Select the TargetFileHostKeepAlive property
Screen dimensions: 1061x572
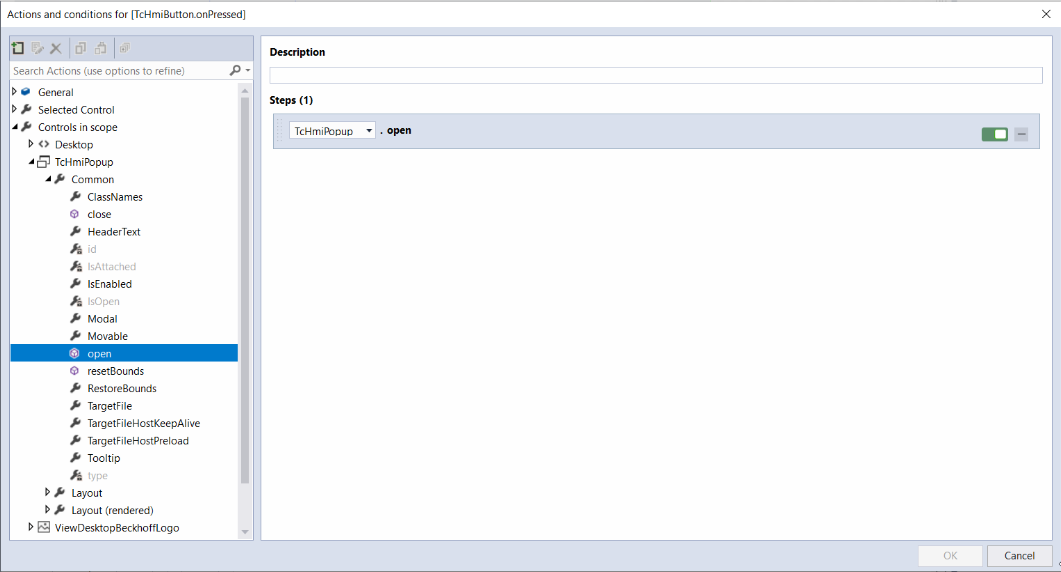click(143, 423)
